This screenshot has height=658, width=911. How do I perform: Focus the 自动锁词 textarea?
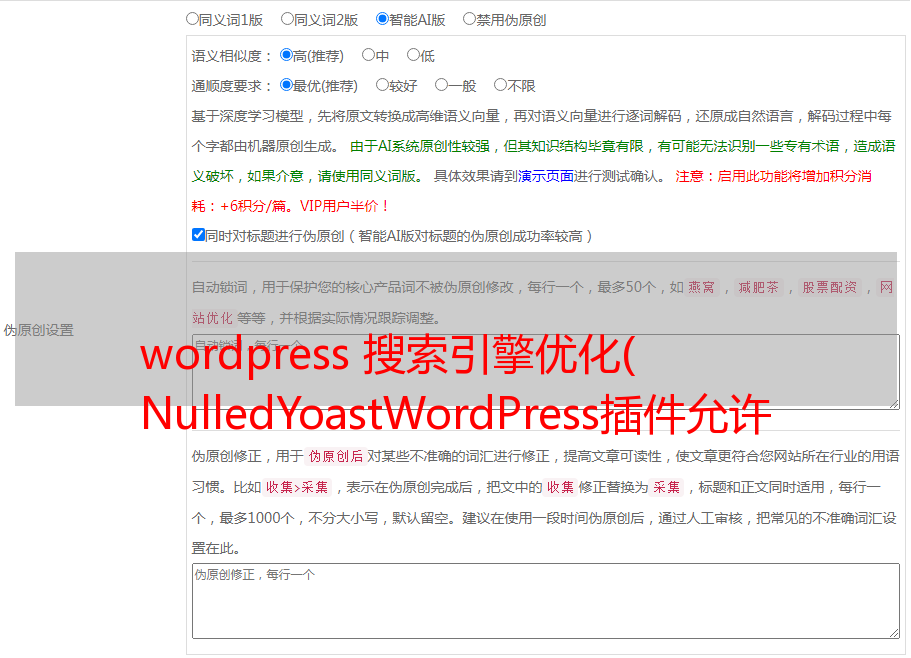(546, 372)
